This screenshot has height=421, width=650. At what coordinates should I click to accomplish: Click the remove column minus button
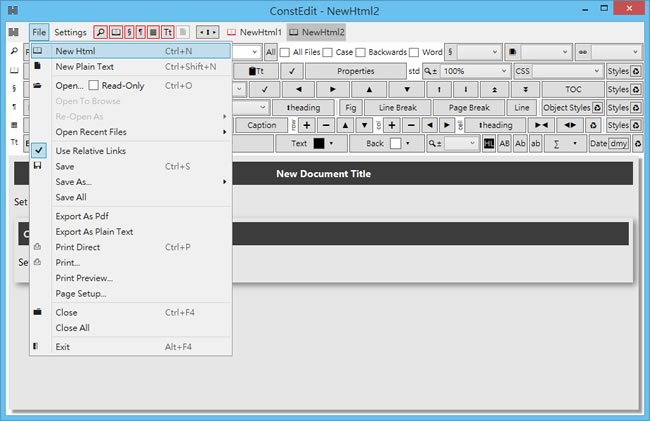click(x=411, y=125)
